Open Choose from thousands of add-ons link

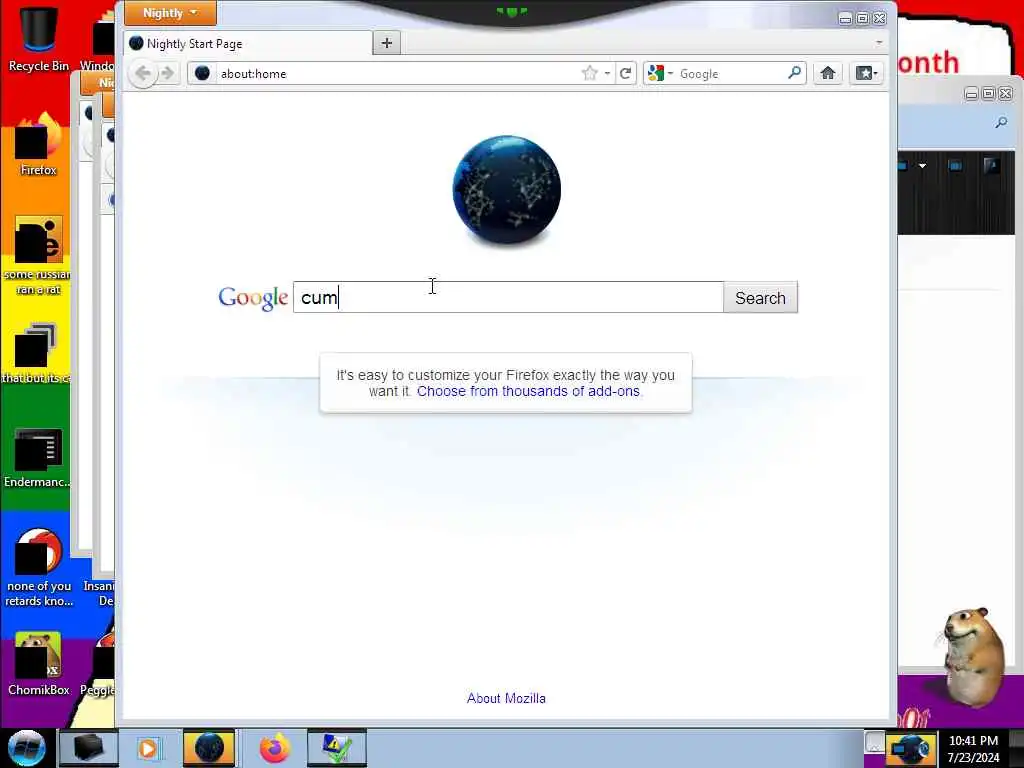[x=528, y=391]
